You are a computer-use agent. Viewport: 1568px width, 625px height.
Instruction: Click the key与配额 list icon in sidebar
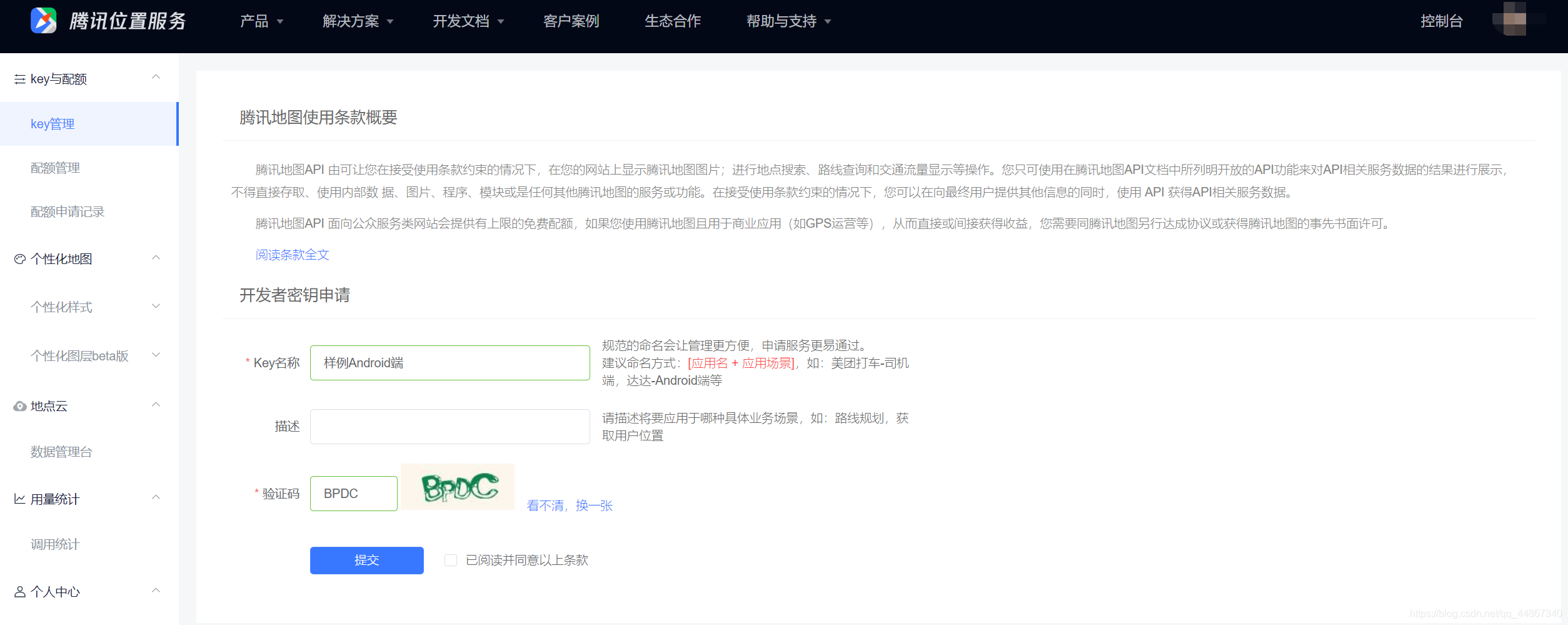click(x=20, y=79)
